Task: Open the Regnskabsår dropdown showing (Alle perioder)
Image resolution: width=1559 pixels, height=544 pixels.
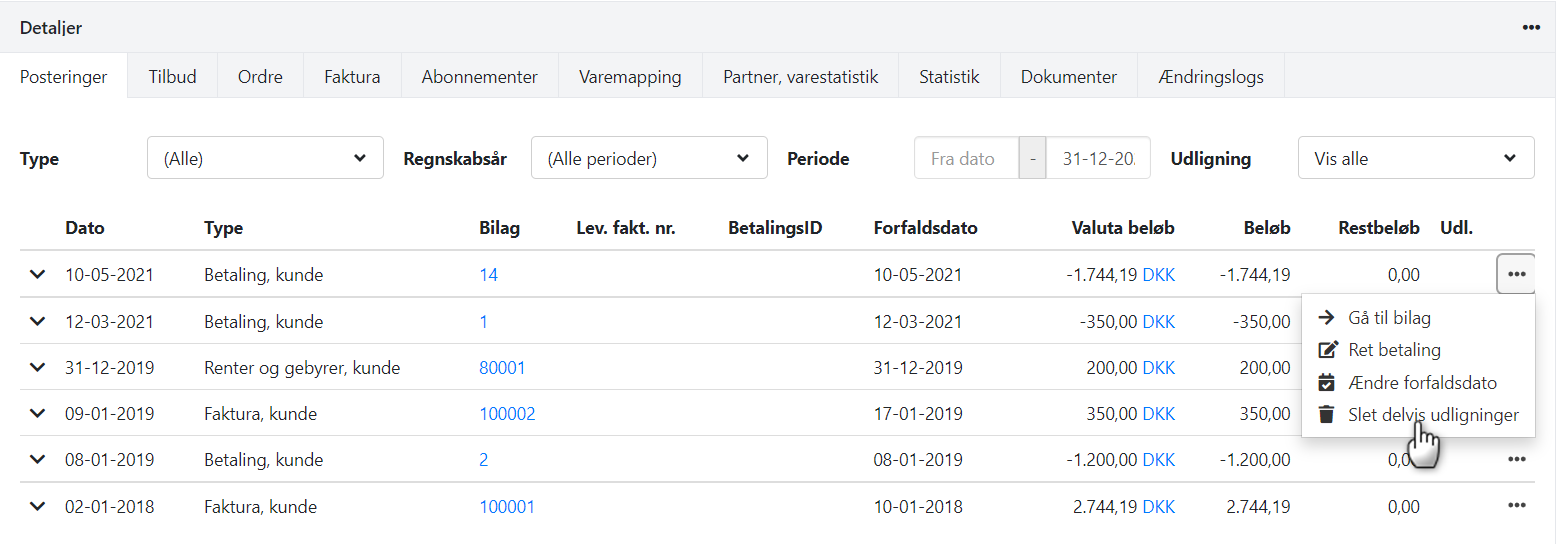Action: click(649, 158)
